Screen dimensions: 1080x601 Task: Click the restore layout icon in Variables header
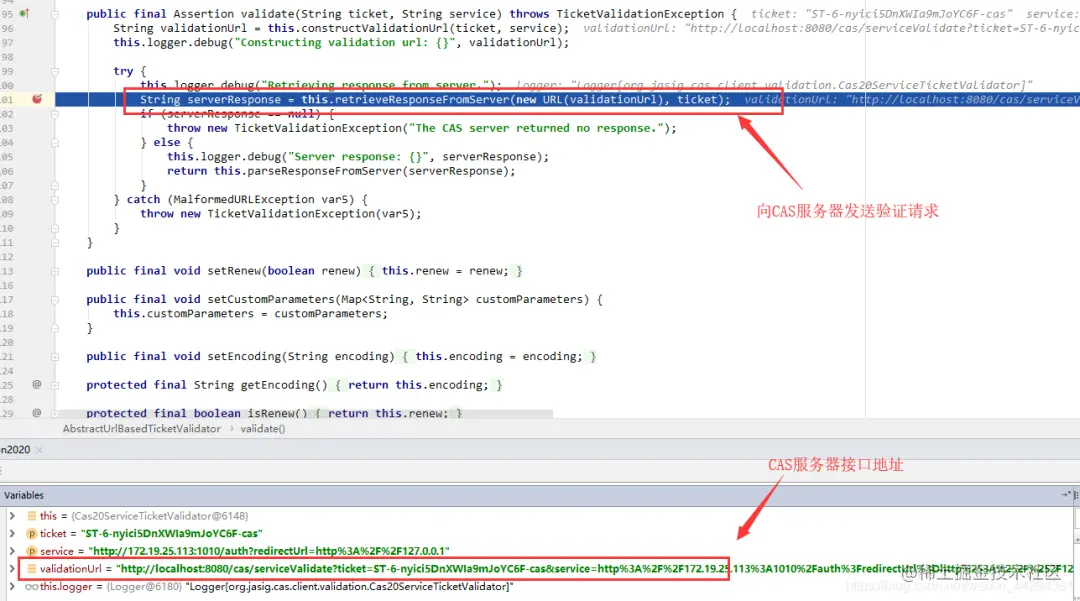tap(1066, 495)
